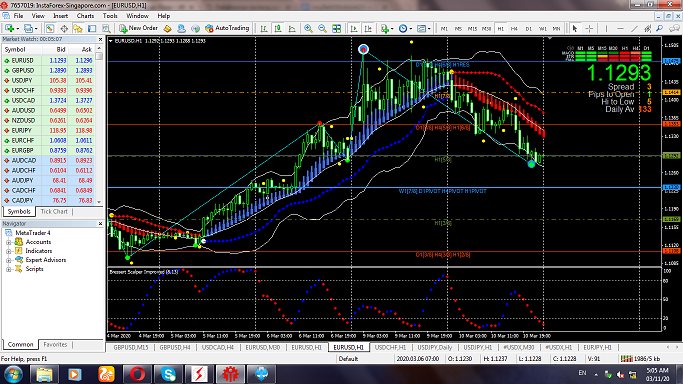This screenshot has width=683, height=384.
Task: Zoom out on the chart
Action: (x=322, y=28)
